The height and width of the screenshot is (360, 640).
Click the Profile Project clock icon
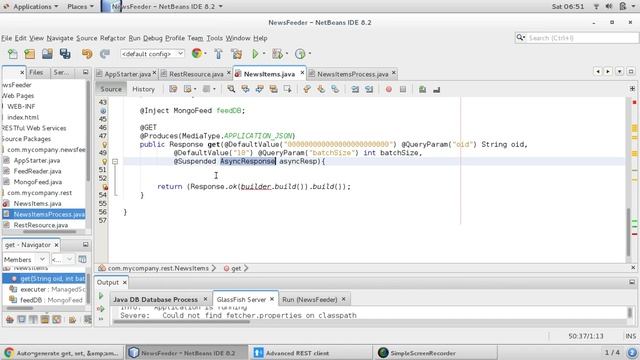click(300, 54)
